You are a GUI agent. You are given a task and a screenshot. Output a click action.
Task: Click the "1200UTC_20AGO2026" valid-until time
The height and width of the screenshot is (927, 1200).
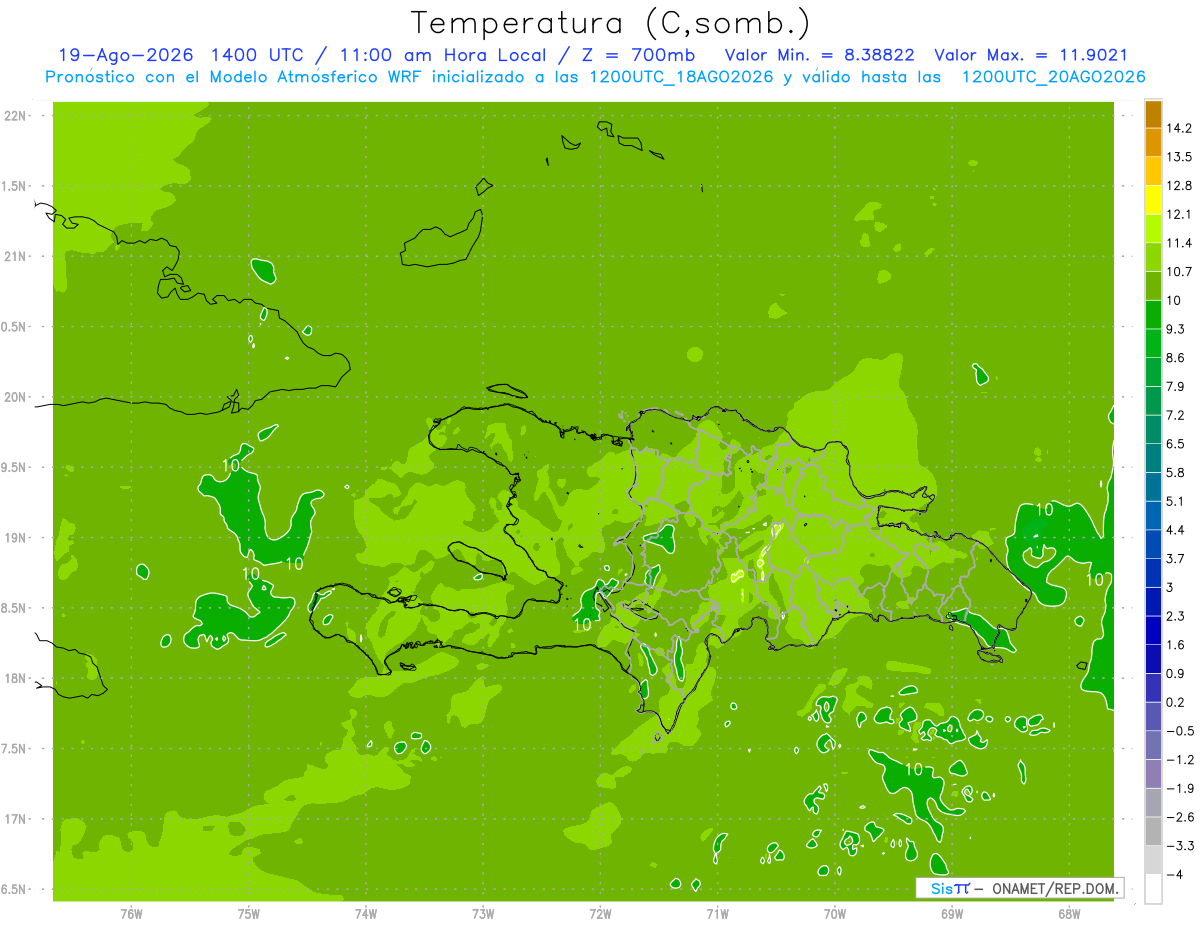coord(1053,78)
